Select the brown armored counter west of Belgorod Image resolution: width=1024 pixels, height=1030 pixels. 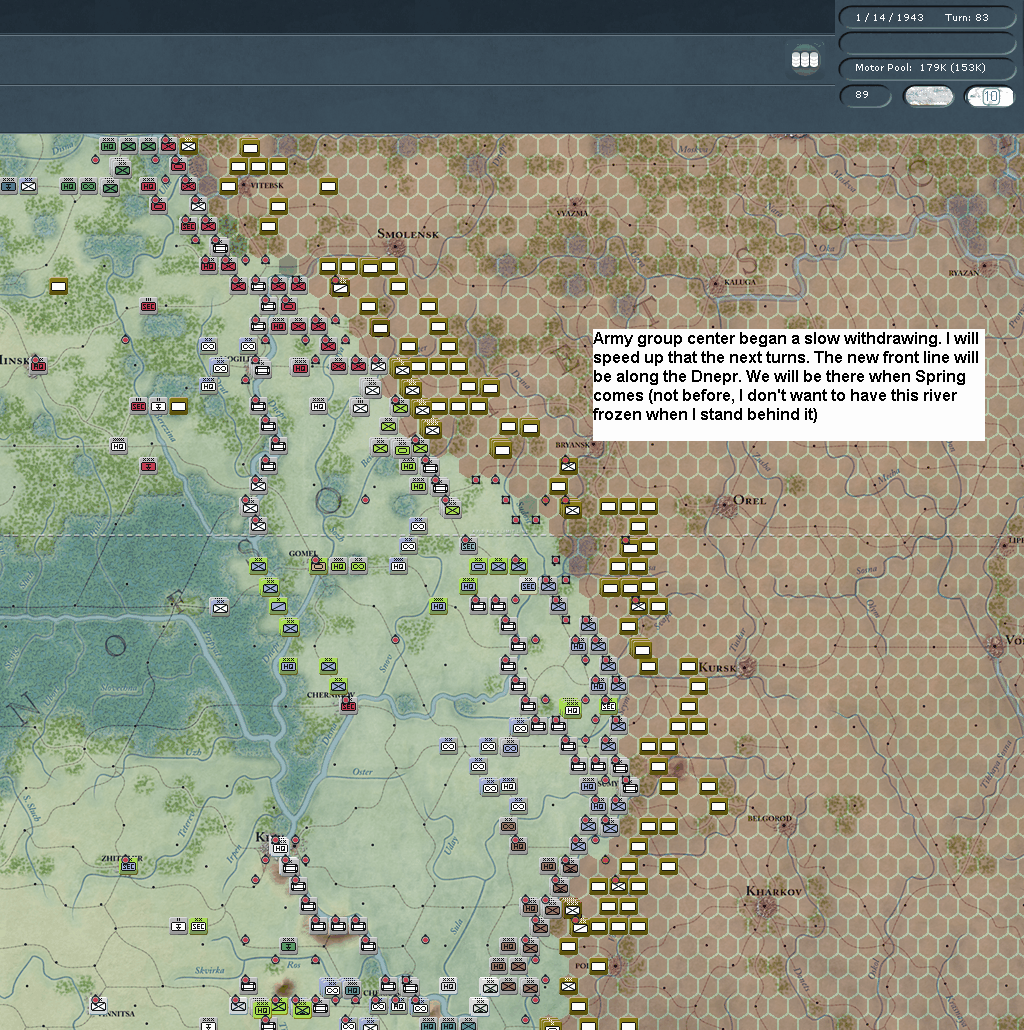coord(508,826)
